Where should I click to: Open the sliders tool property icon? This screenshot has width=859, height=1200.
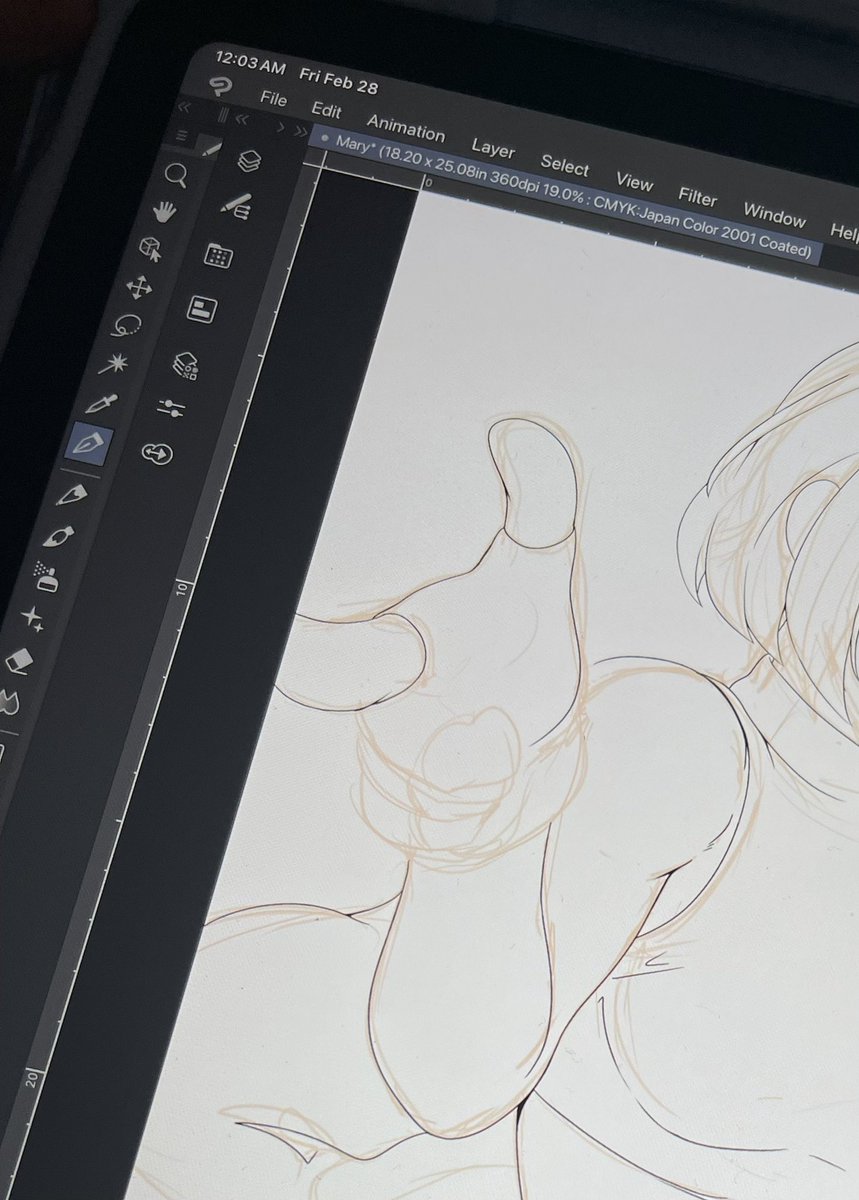pos(172,408)
